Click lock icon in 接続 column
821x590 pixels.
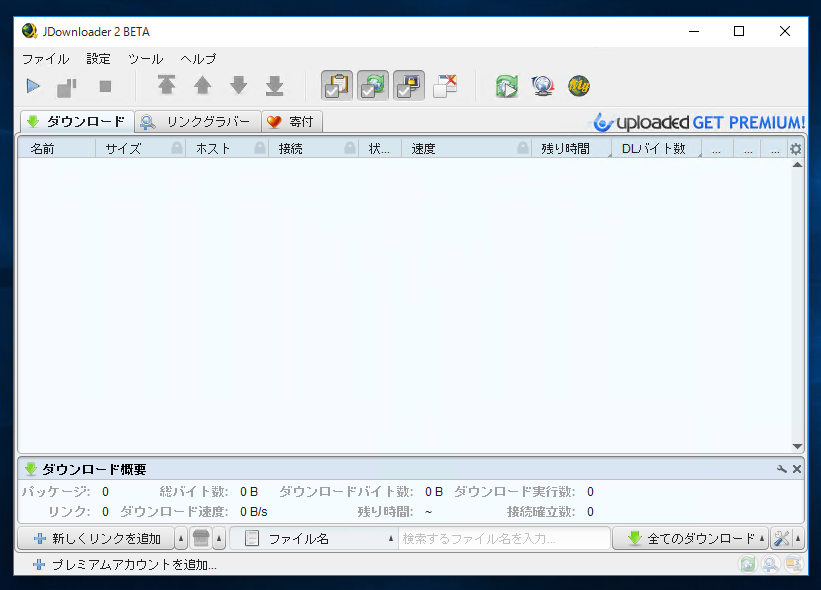pyautogui.click(x=350, y=148)
